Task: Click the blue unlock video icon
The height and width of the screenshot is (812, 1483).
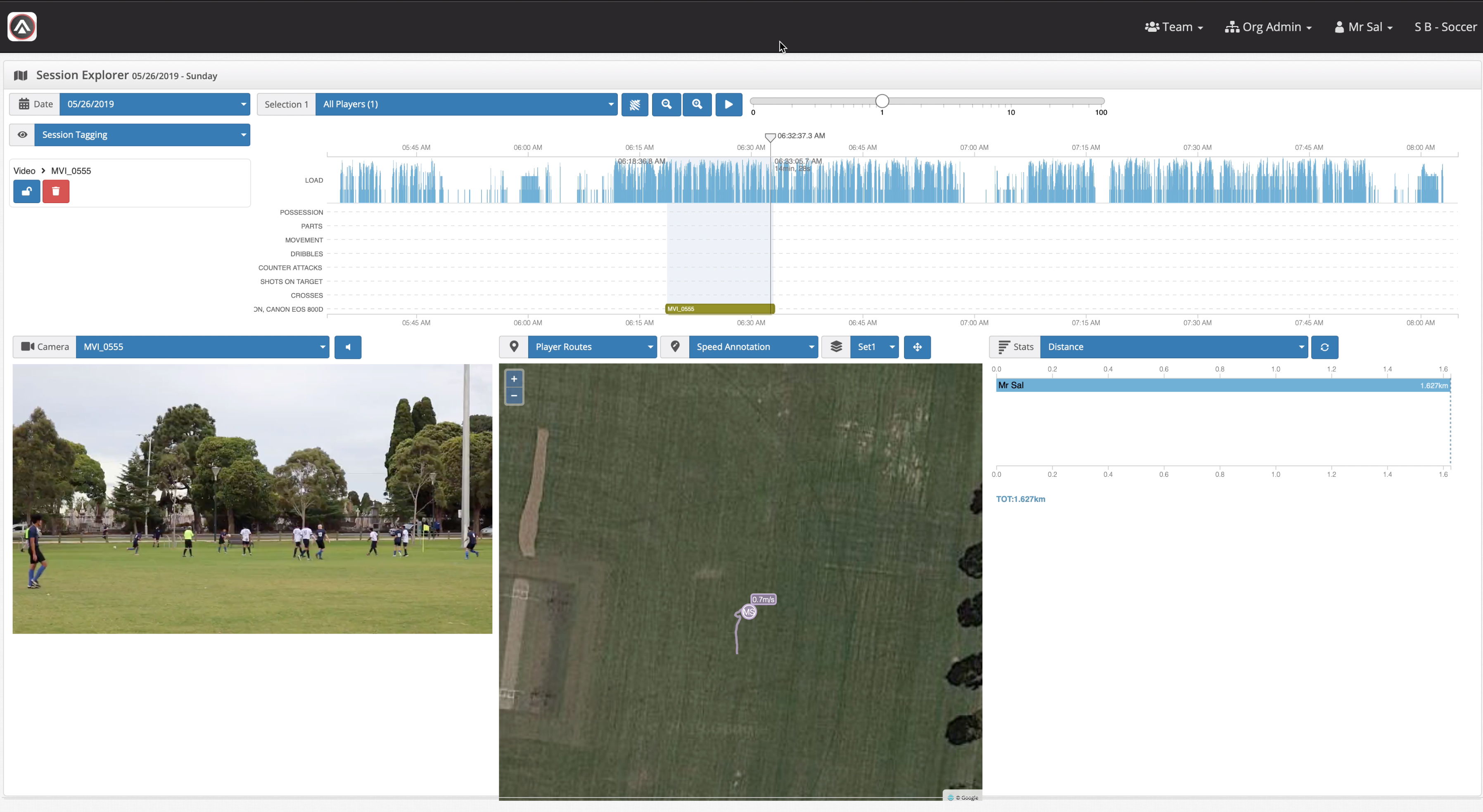Action: 26,192
